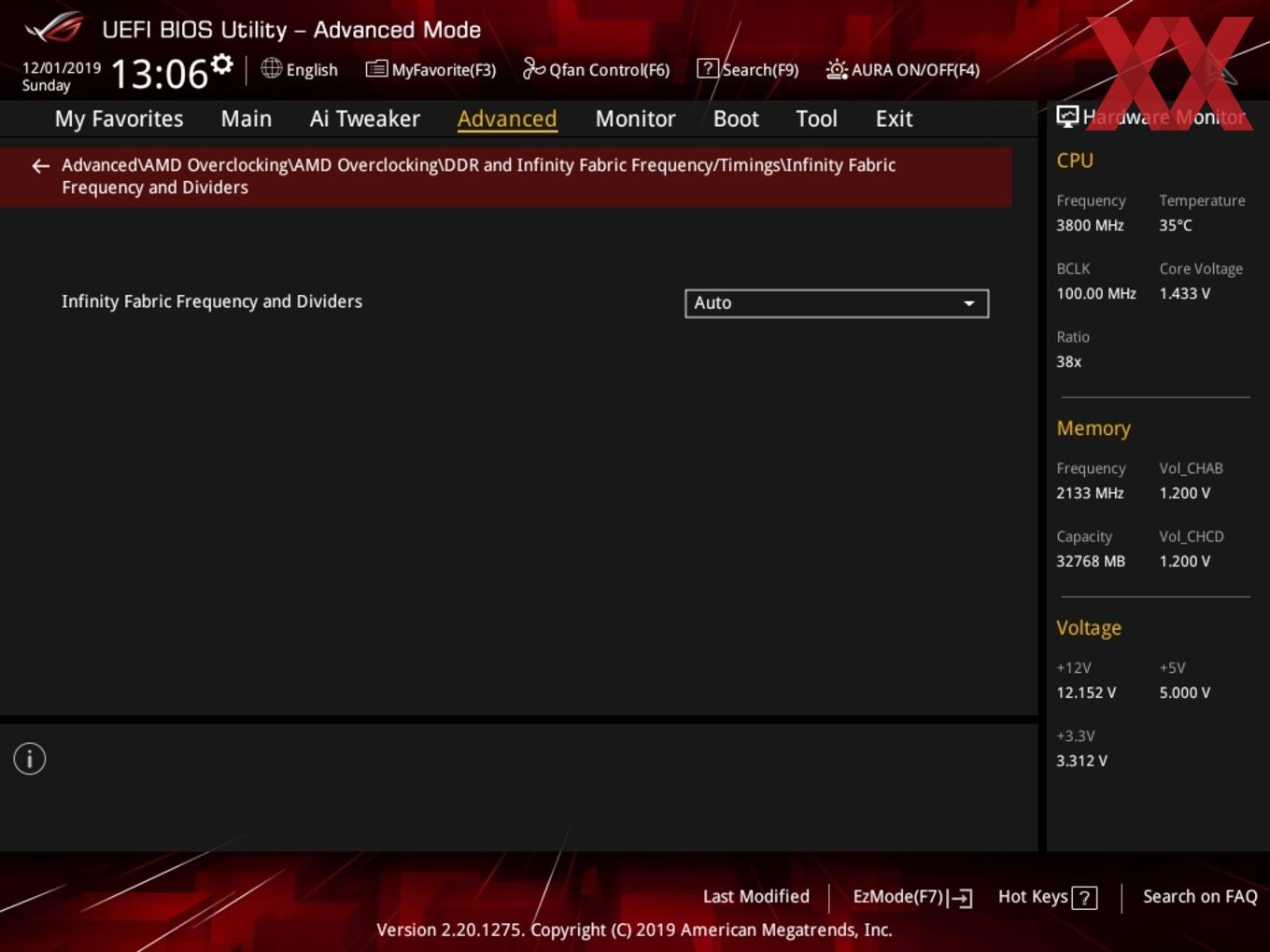
Task: Open Search(F9)
Action: (x=748, y=69)
